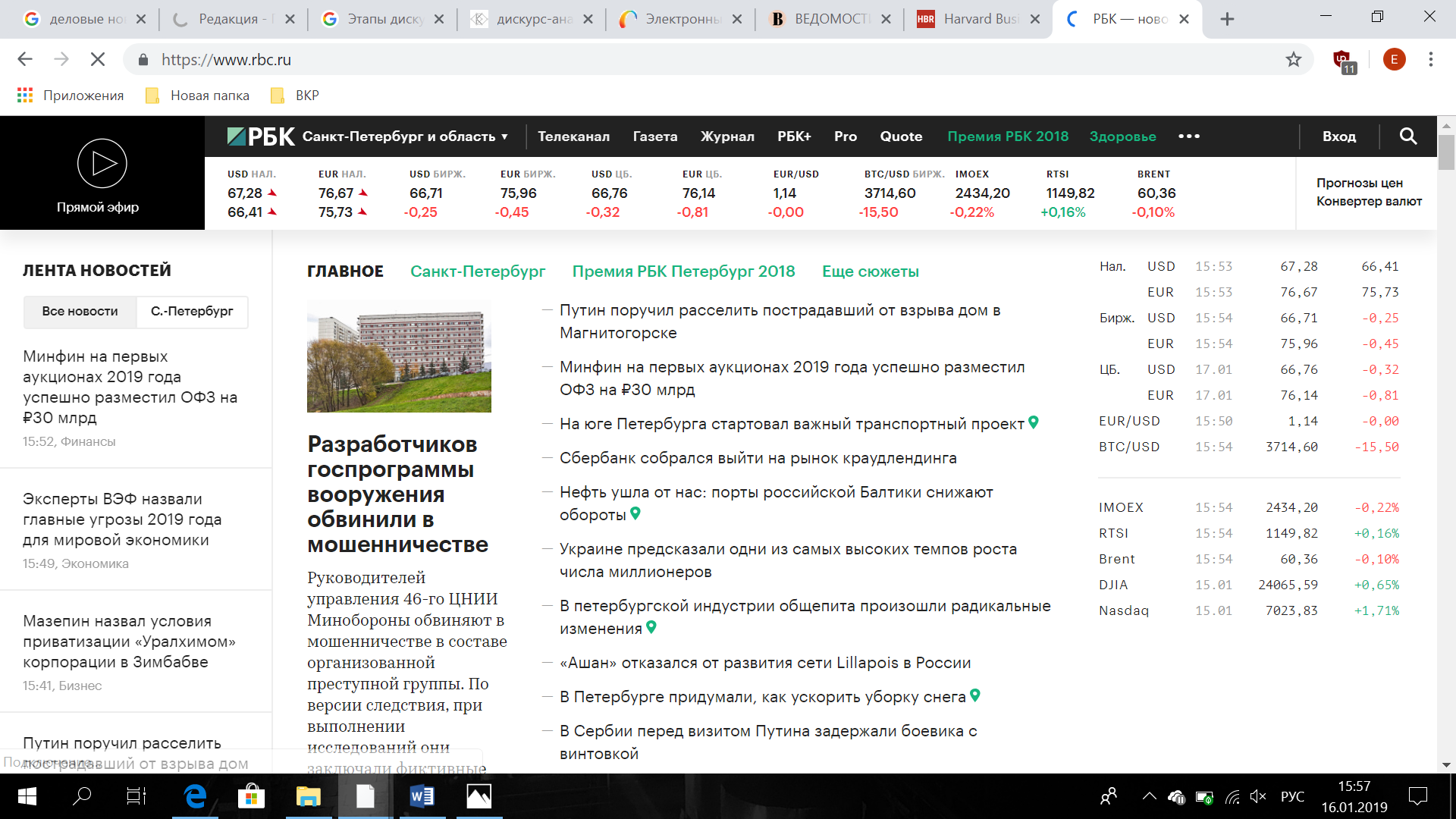Open the Windows notification center

pos(1417,796)
